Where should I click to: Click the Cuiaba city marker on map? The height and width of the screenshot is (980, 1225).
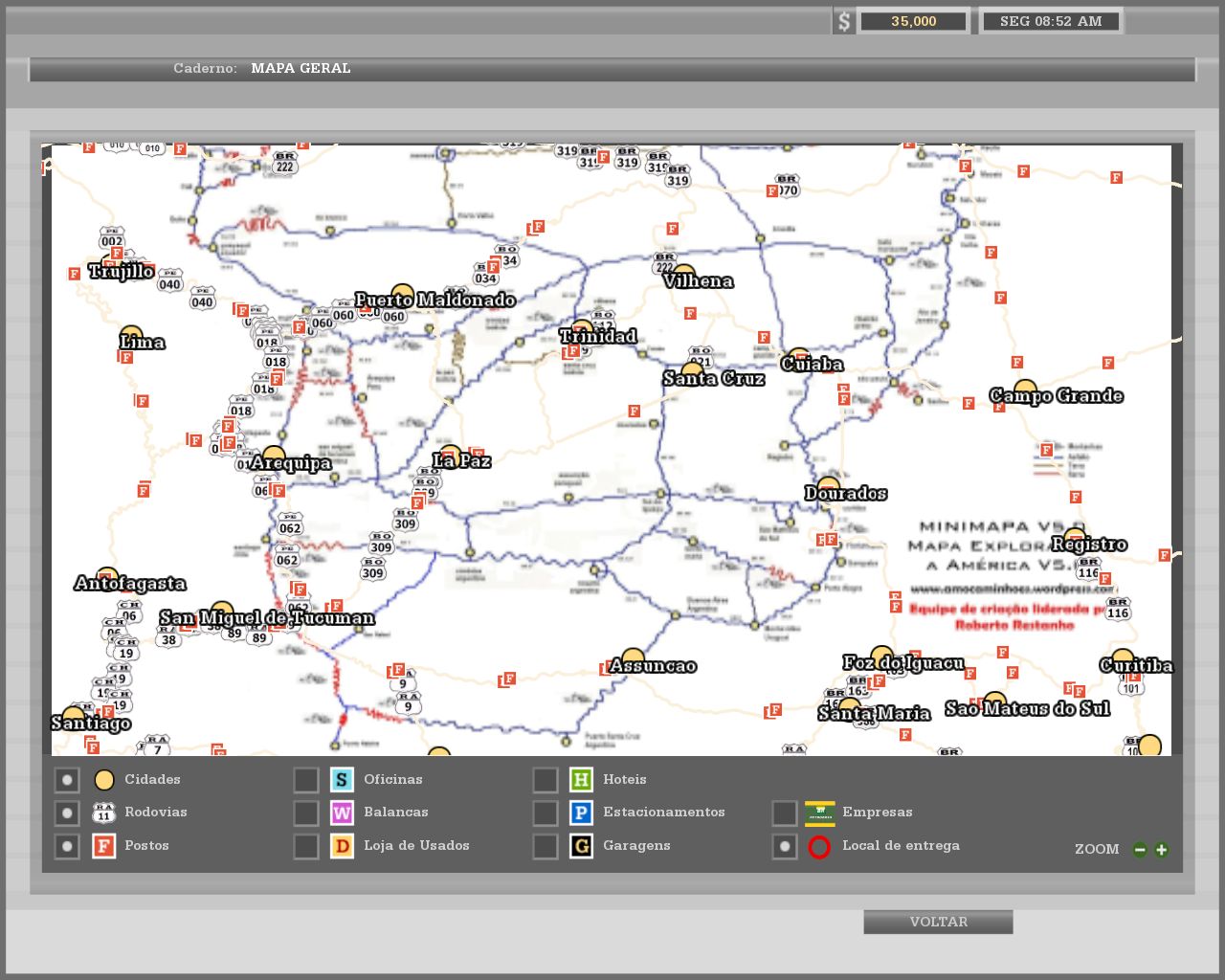pyautogui.click(x=799, y=357)
